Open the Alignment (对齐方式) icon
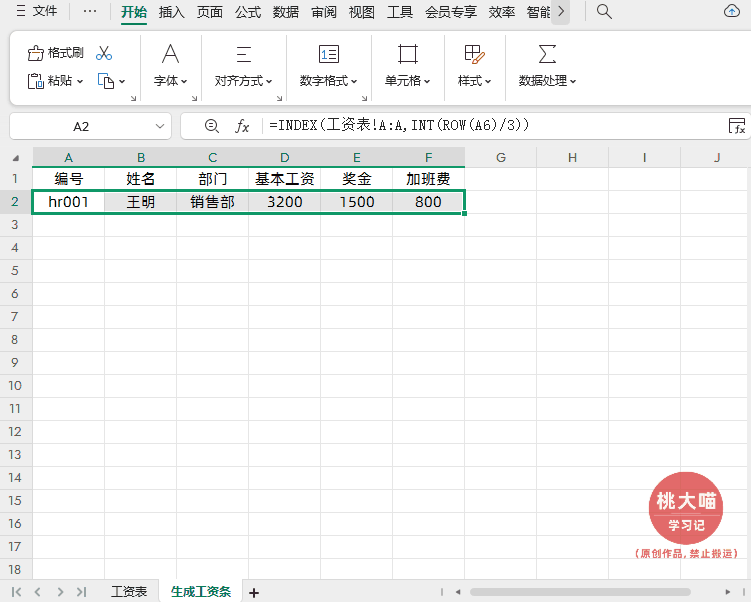 (244, 54)
